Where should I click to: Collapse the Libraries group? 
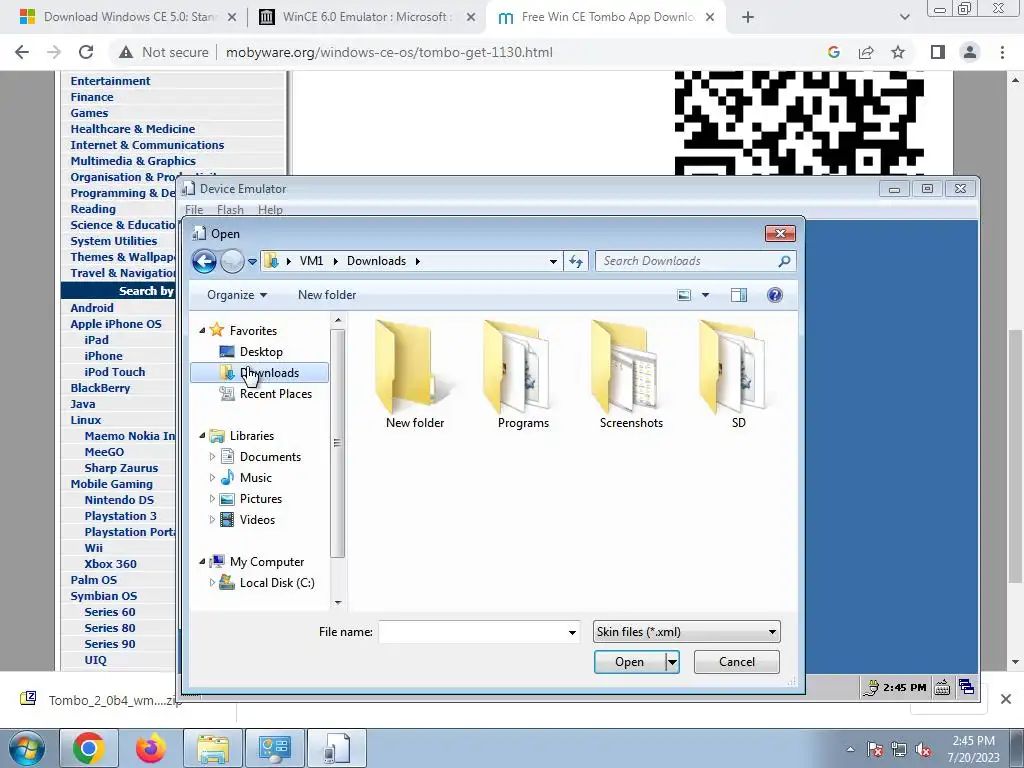click(202, 436)
